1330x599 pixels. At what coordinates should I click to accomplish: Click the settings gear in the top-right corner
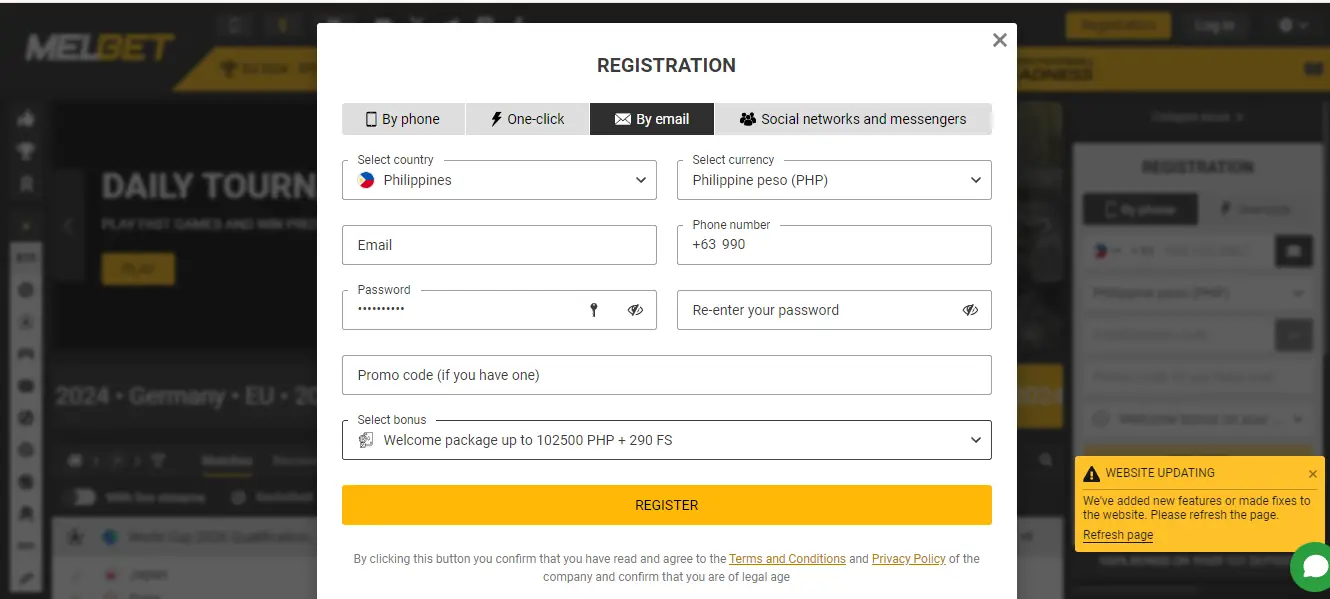(x=1286, y=25)
